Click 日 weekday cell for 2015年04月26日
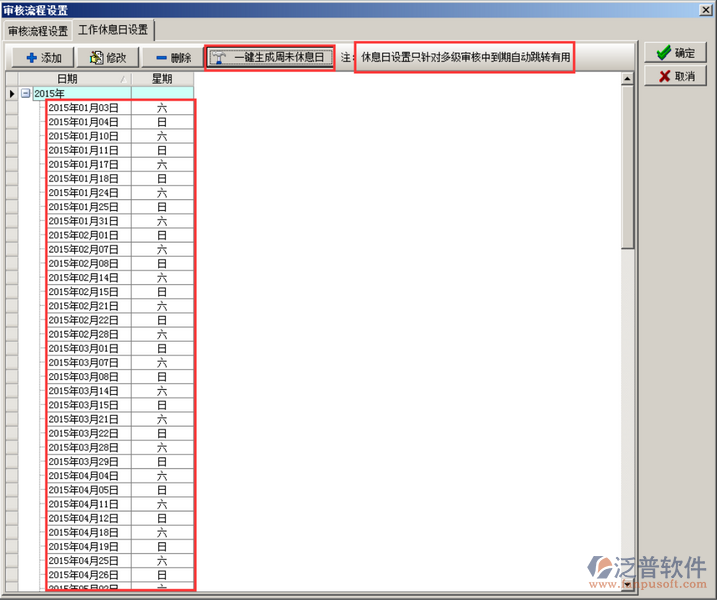This screenshot has width=717, height=600. pos(162,576)
